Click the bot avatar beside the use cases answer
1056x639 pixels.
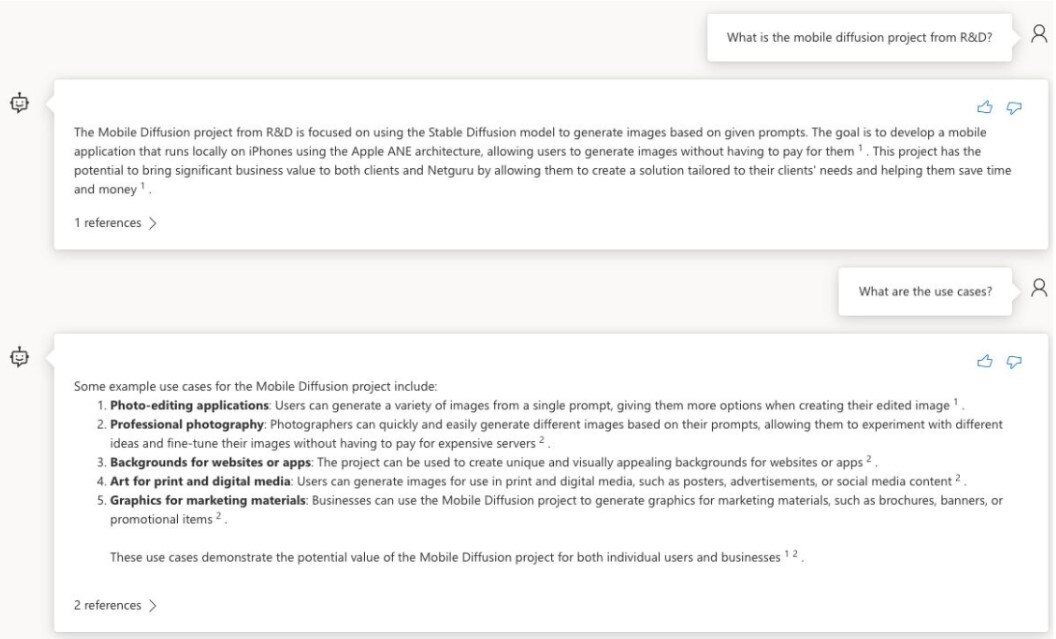tap(19, 356)
